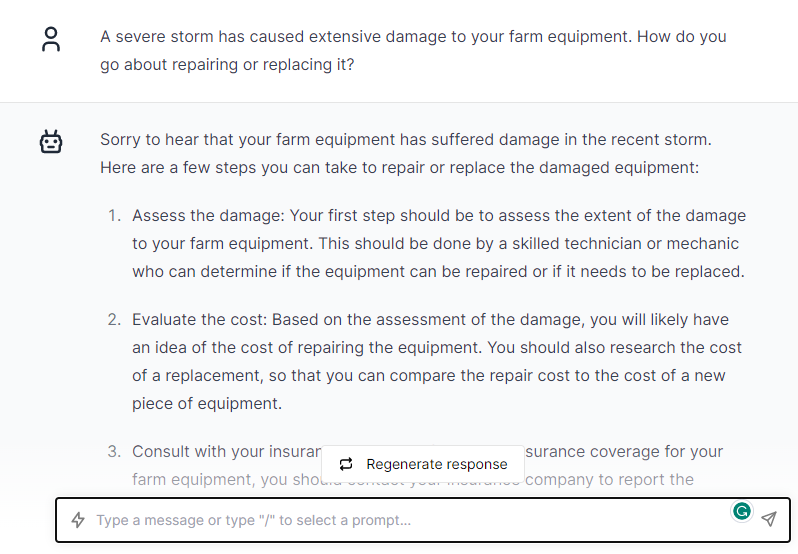
Task: Click 'go about repairing or replacing it?' line
Action: click(x=227, y=65)
